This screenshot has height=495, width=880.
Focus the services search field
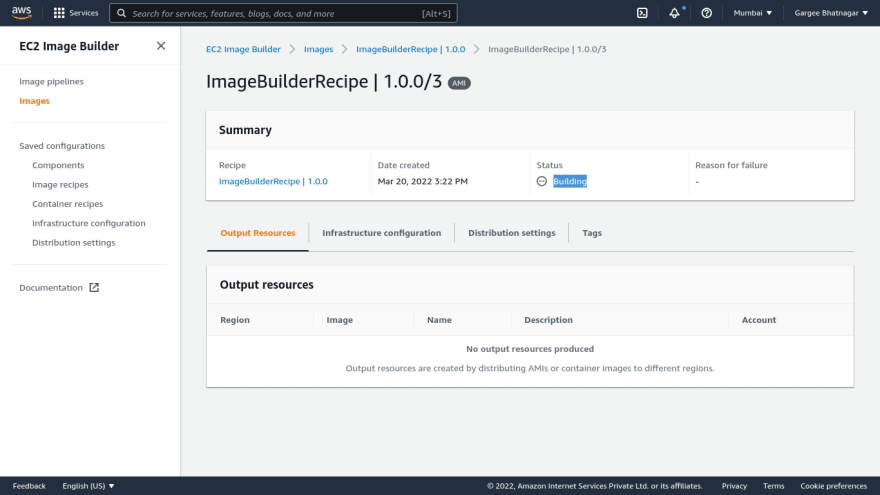point(283,13)
